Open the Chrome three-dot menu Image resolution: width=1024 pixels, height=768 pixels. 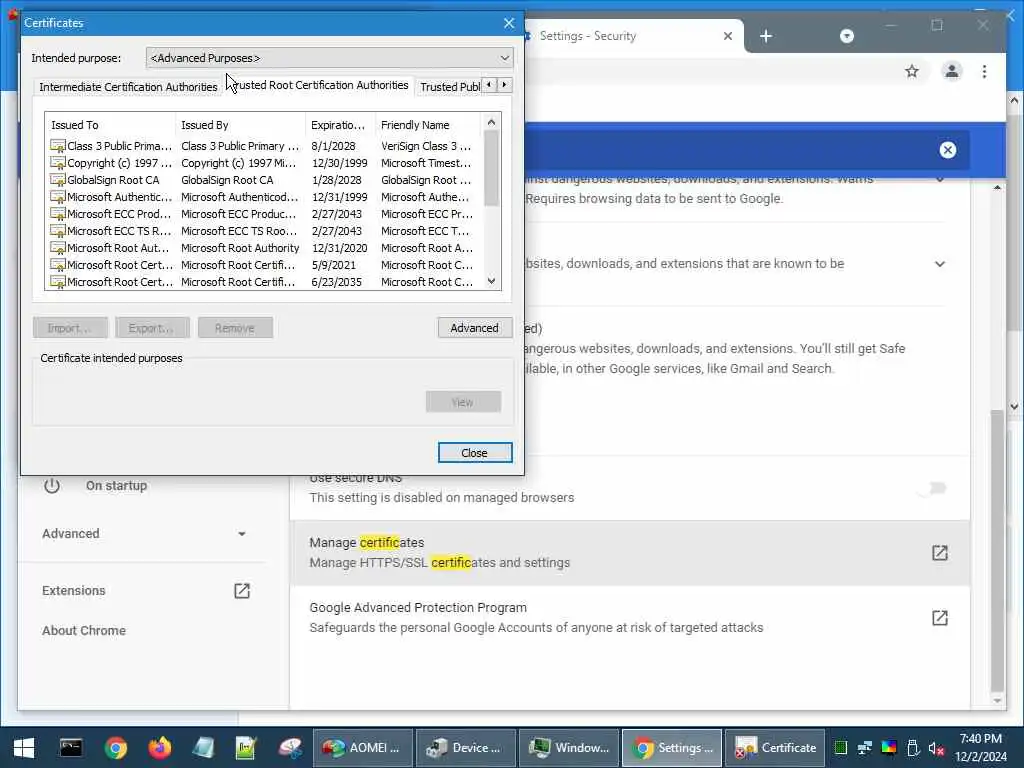[x=984, y=71]
